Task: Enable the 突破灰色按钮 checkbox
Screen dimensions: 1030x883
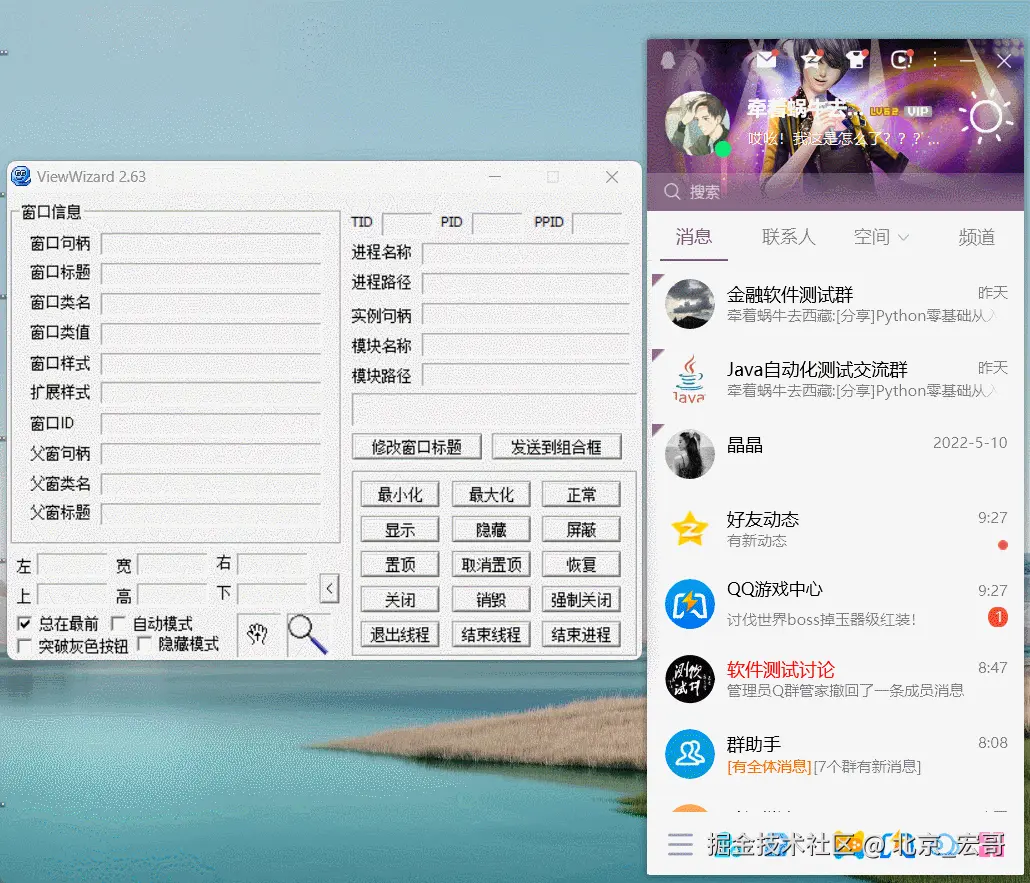Action: [24, 645]
